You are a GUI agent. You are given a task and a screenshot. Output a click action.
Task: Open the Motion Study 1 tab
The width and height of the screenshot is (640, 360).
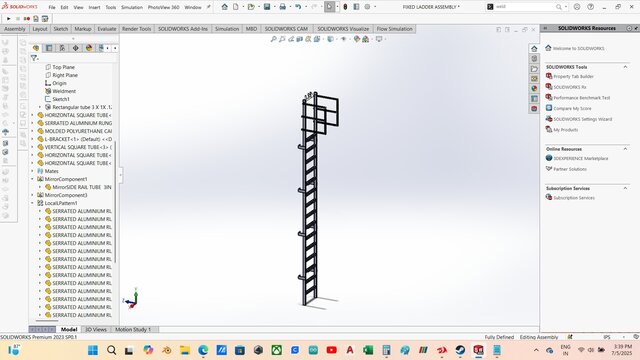(133, 329)
